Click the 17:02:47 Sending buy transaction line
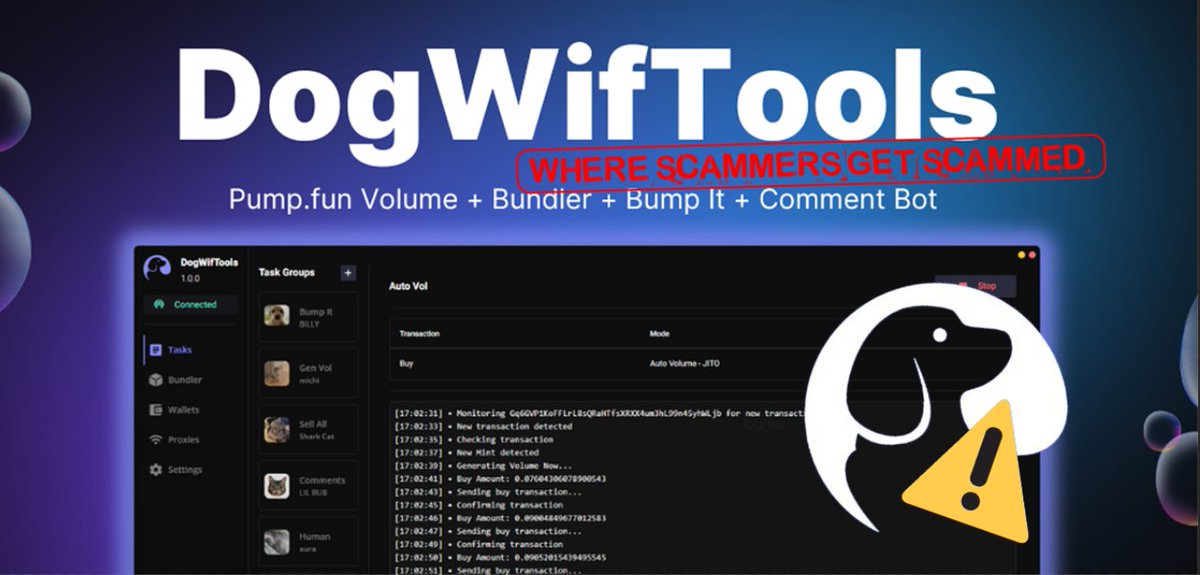The image size is (1200, 575). click(x=486, y=530)
